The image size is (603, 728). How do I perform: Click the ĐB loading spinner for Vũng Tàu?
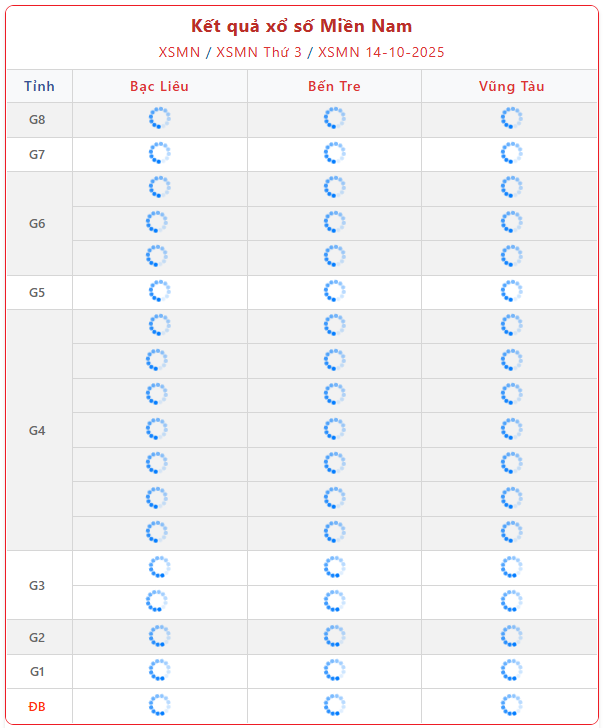pyautogui.click(x=511, y=705)
